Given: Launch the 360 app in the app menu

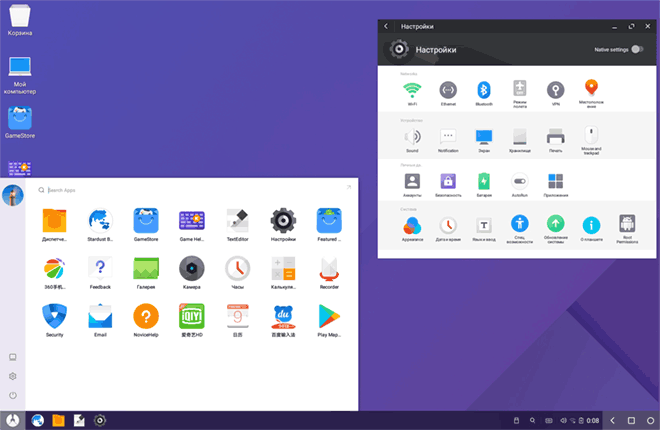Looking at the screenshot, I should pyautogui.click(x=54, y=273).
